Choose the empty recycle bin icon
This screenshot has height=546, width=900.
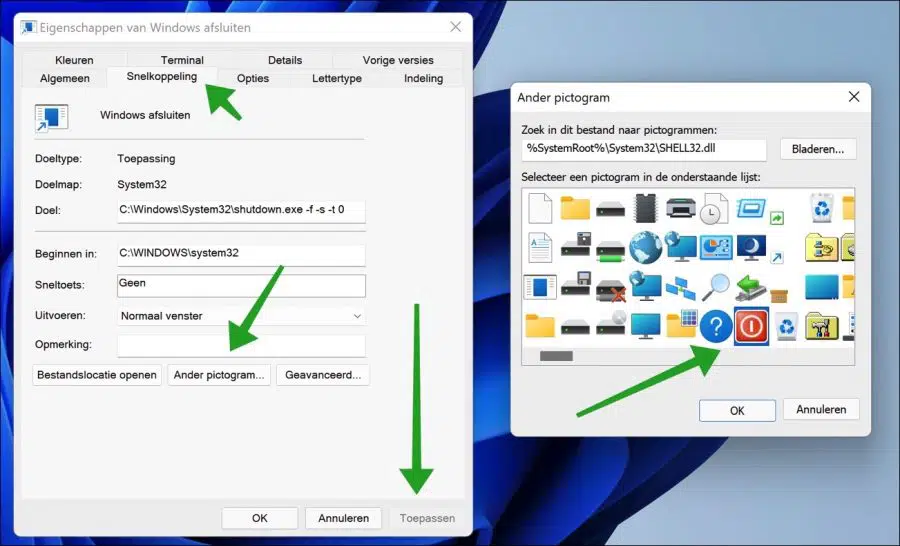(786, 327)
